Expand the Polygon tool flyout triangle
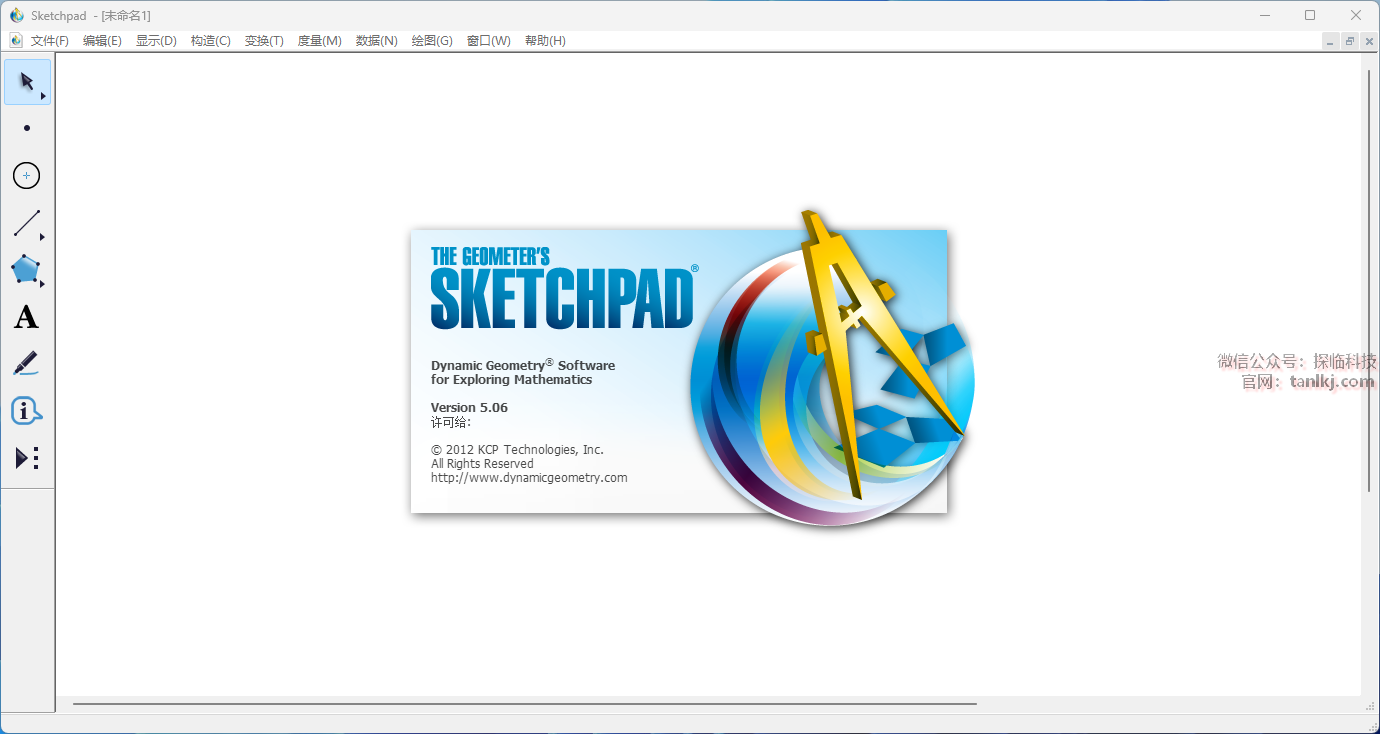 [43, 285]
